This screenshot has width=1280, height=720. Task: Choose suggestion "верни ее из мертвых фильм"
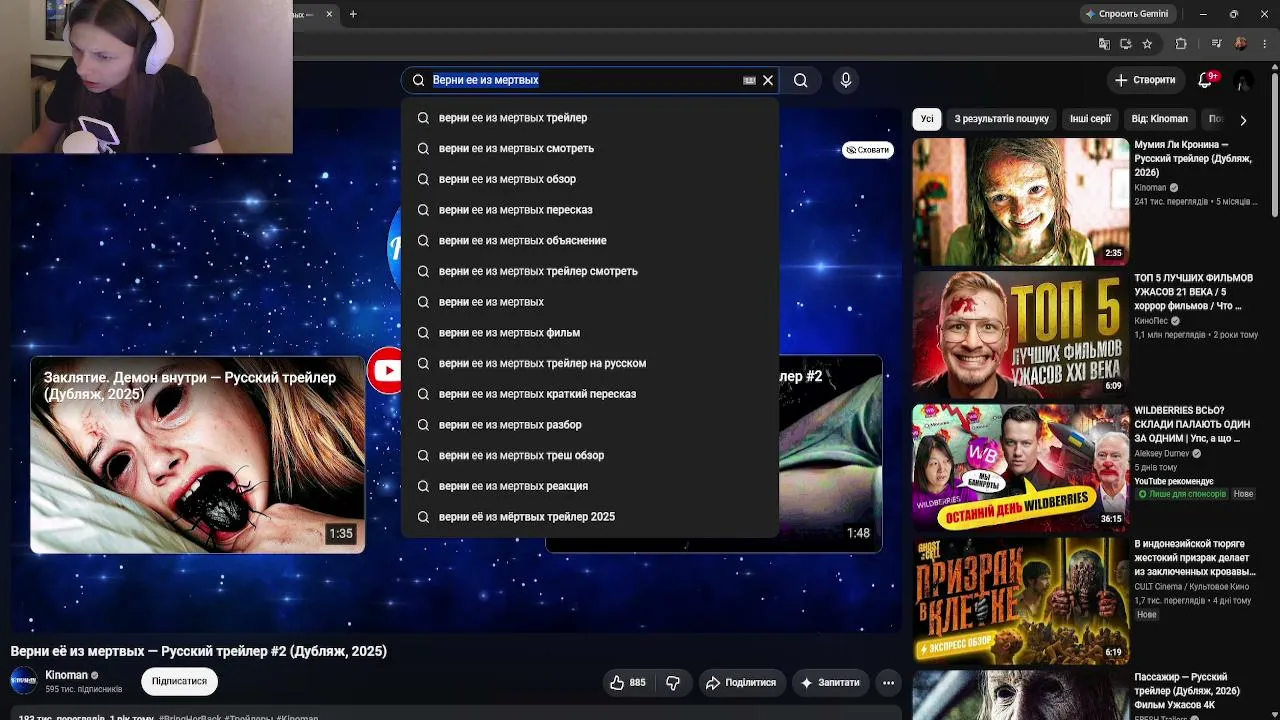590,333
